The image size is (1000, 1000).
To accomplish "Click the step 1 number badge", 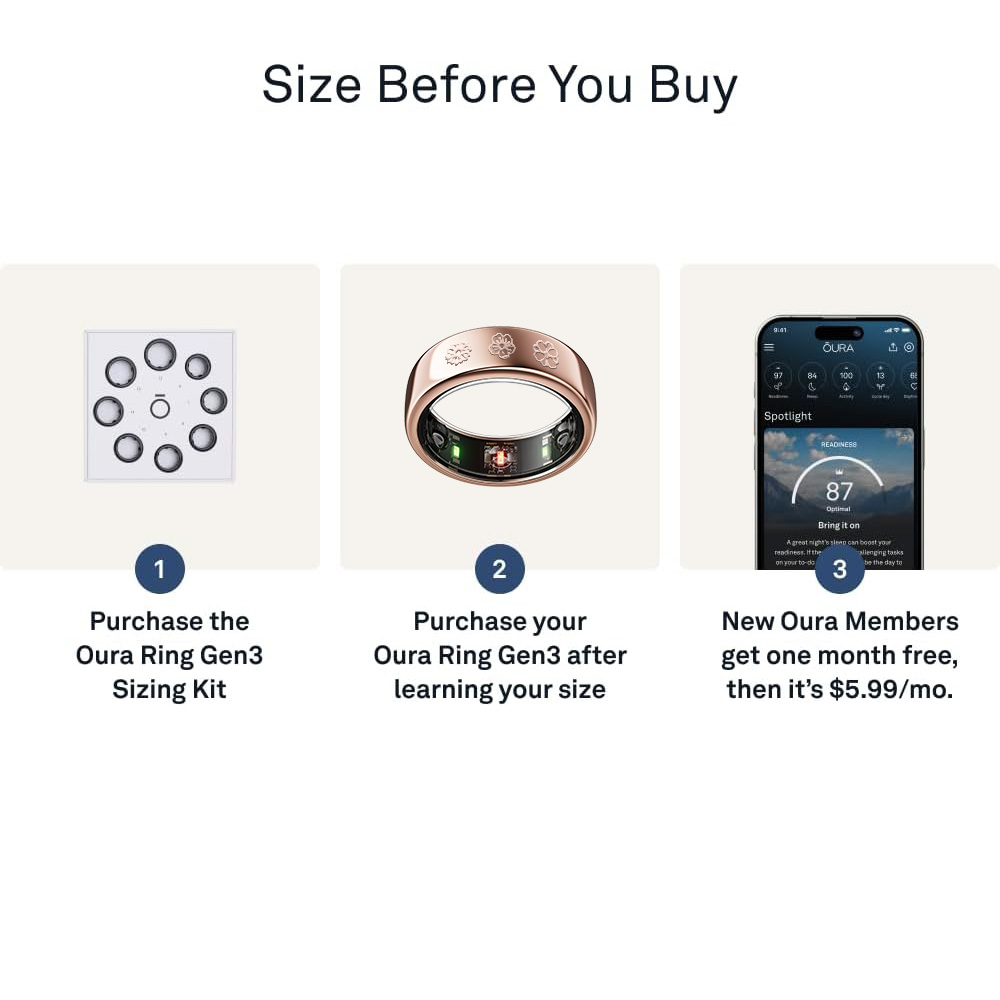I will (159, 569).
